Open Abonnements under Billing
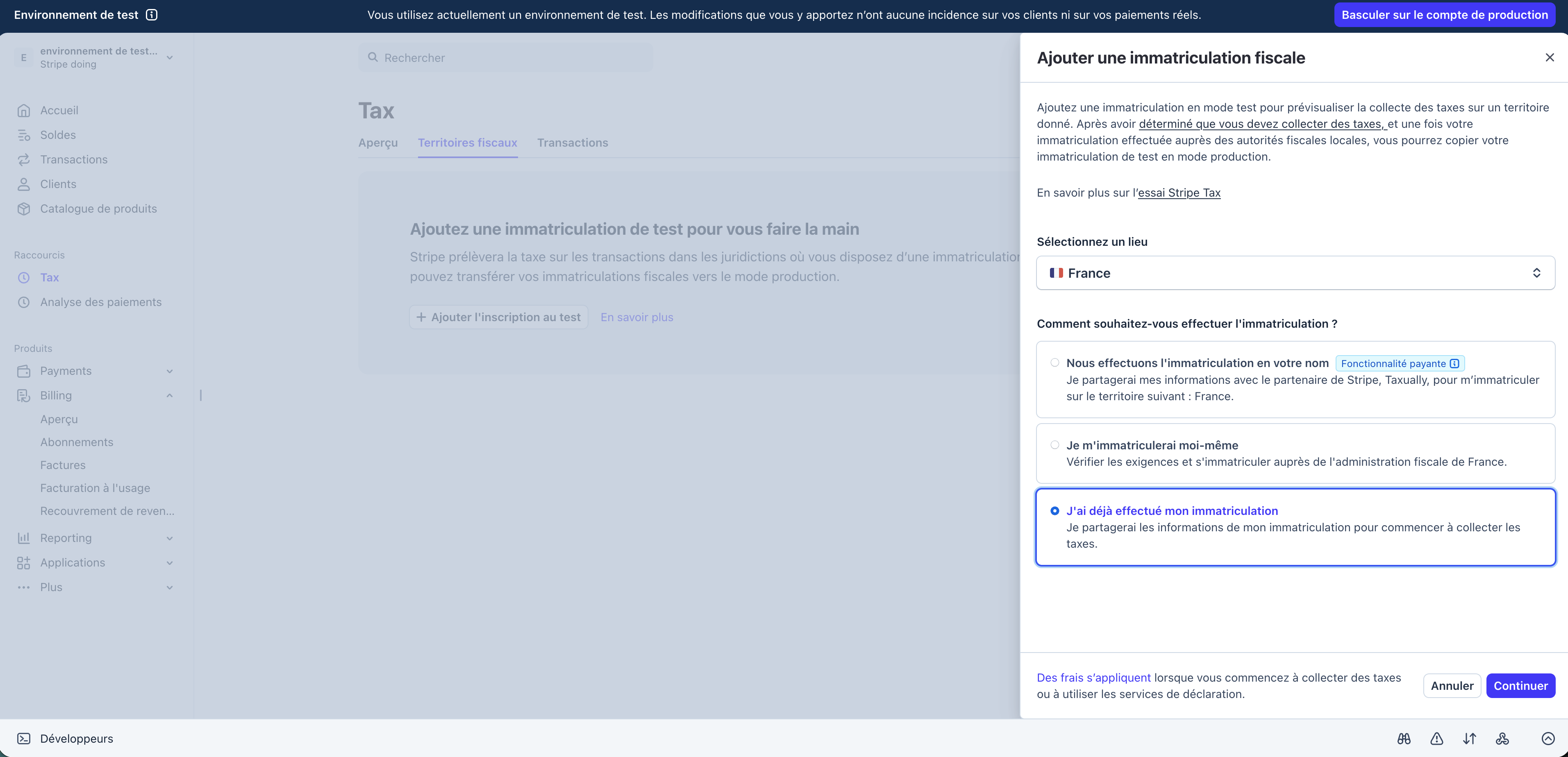1568x757 pixels. pyautogui.click(x=77, y=442)
